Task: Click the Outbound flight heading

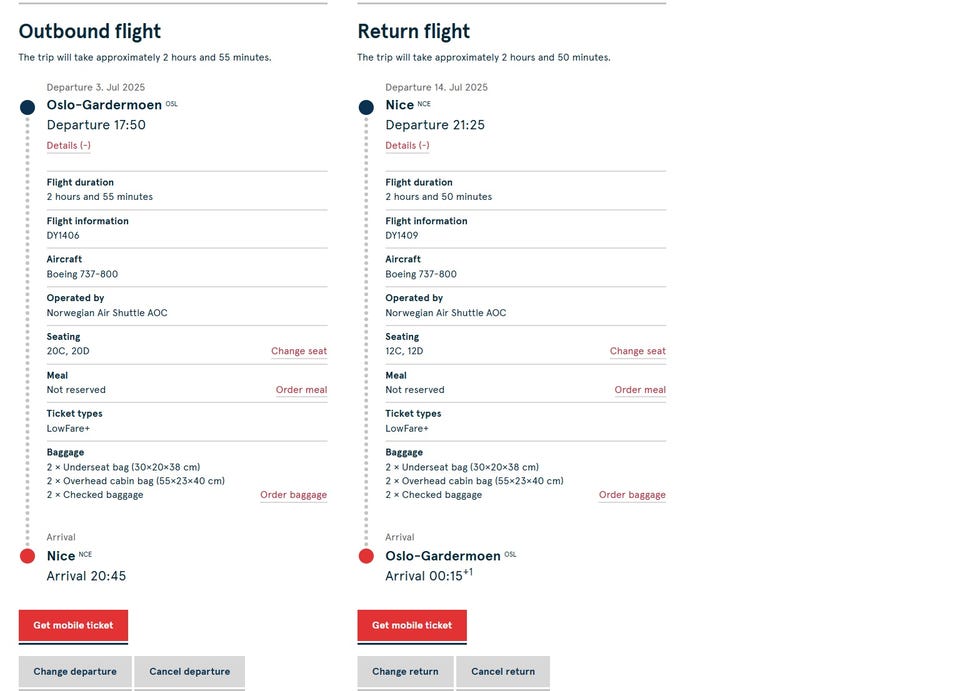Action: (90, 32)
